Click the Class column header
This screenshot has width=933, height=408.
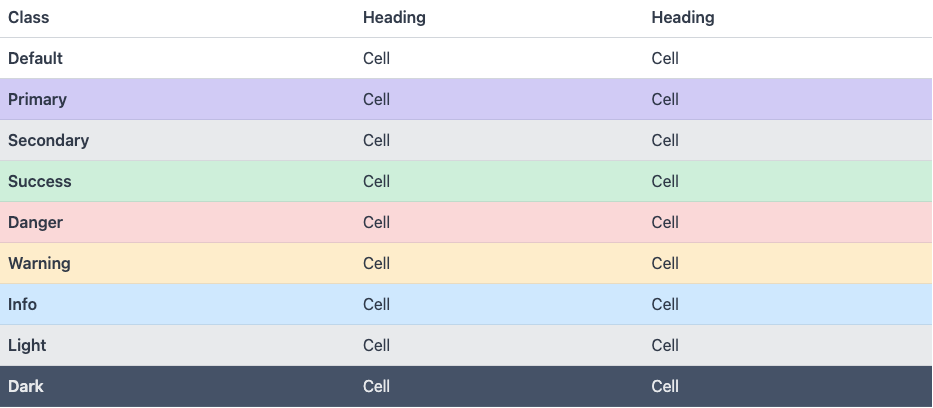click(29, 18)
